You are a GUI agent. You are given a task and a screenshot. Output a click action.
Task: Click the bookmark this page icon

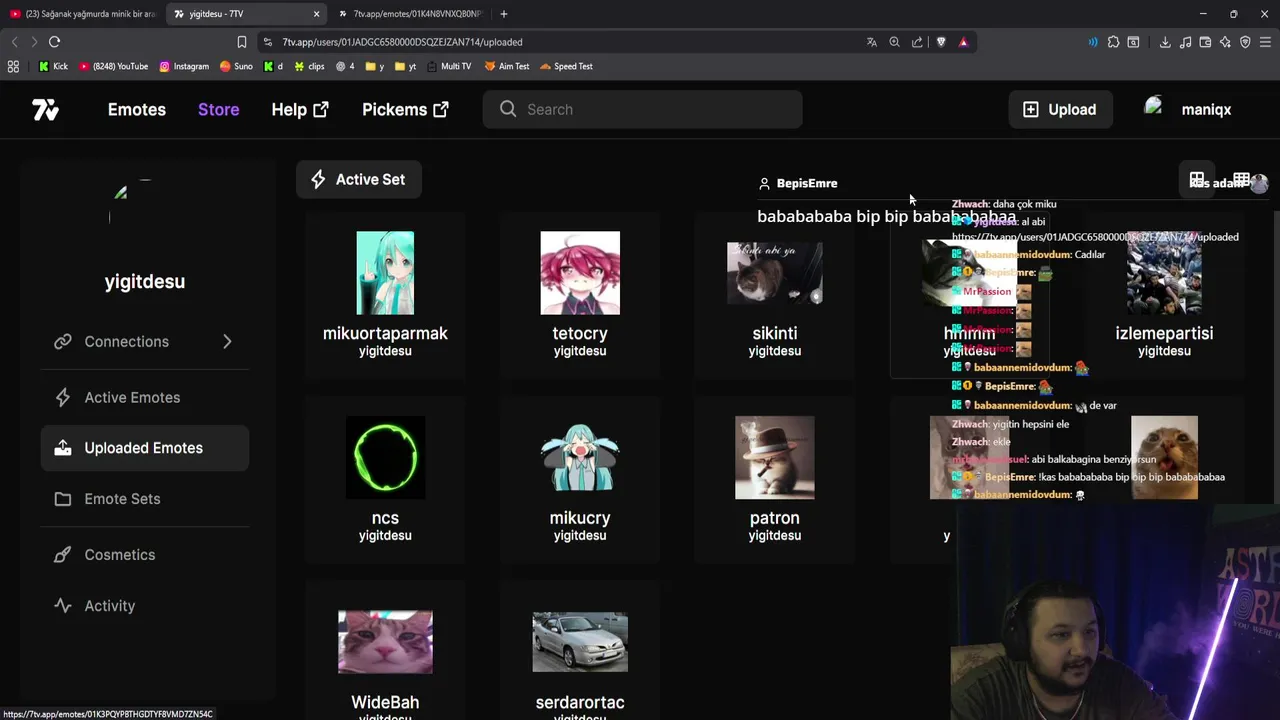click(241, 42)
